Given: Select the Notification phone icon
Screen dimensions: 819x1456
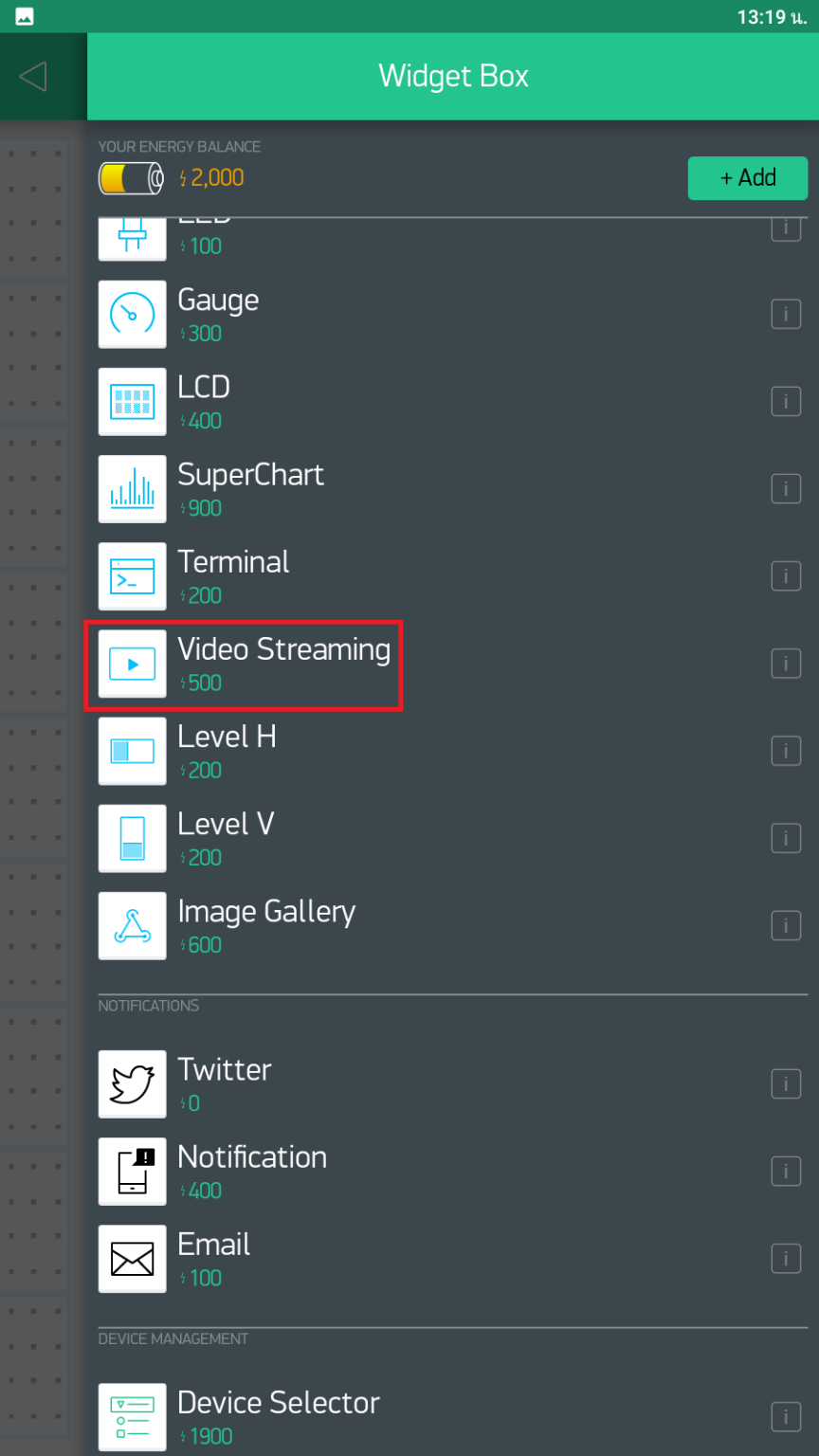Looking at the screenshot, I should click(133, 1172).
